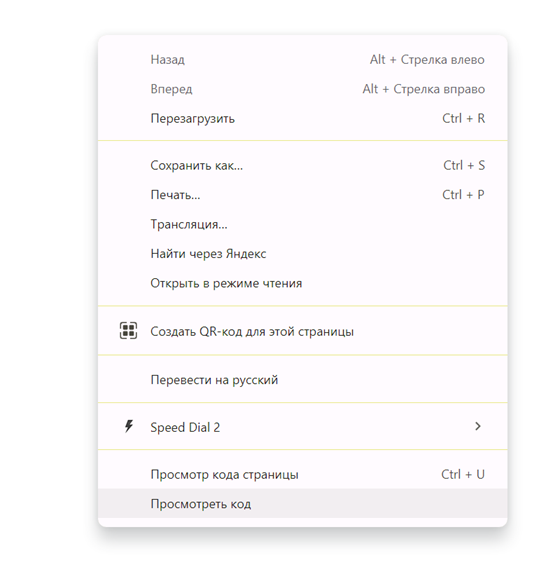Select Трансляция... menu entry
The height and width of the screenshot is (567, 560).
pos(303,224)
